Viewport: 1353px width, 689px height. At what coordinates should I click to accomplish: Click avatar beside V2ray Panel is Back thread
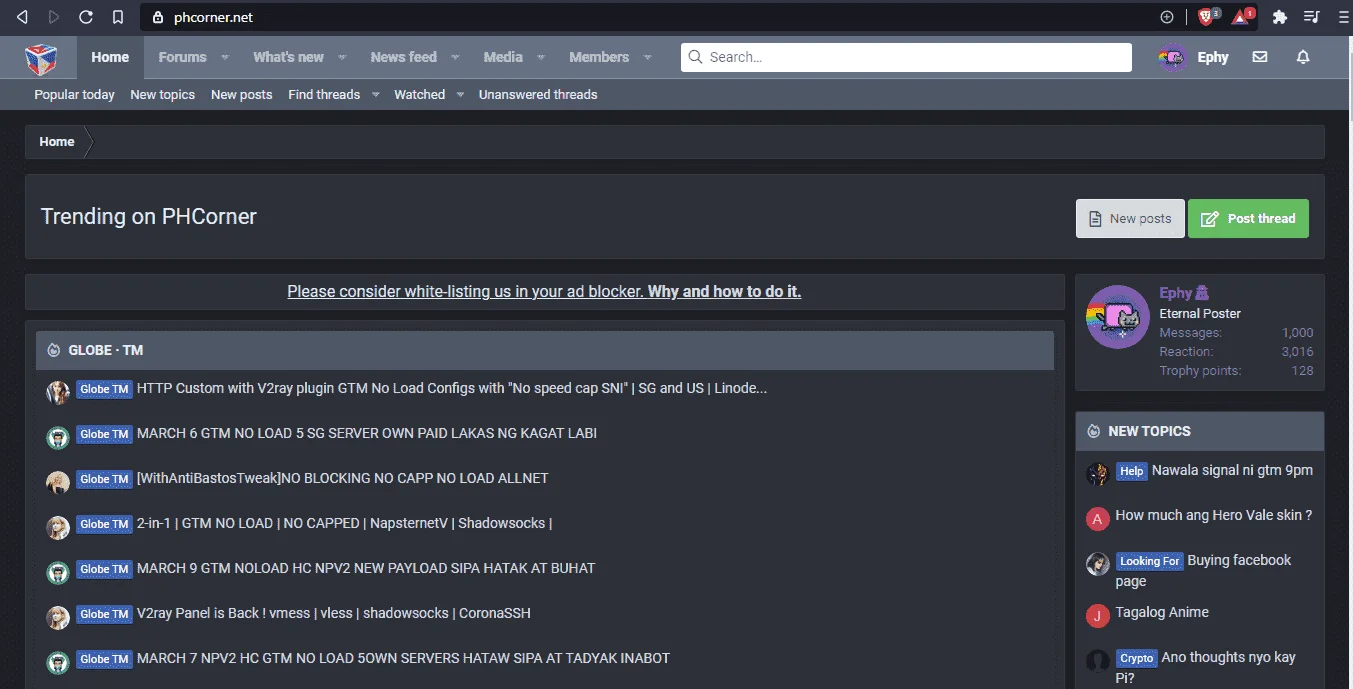[x=58, y=617]
